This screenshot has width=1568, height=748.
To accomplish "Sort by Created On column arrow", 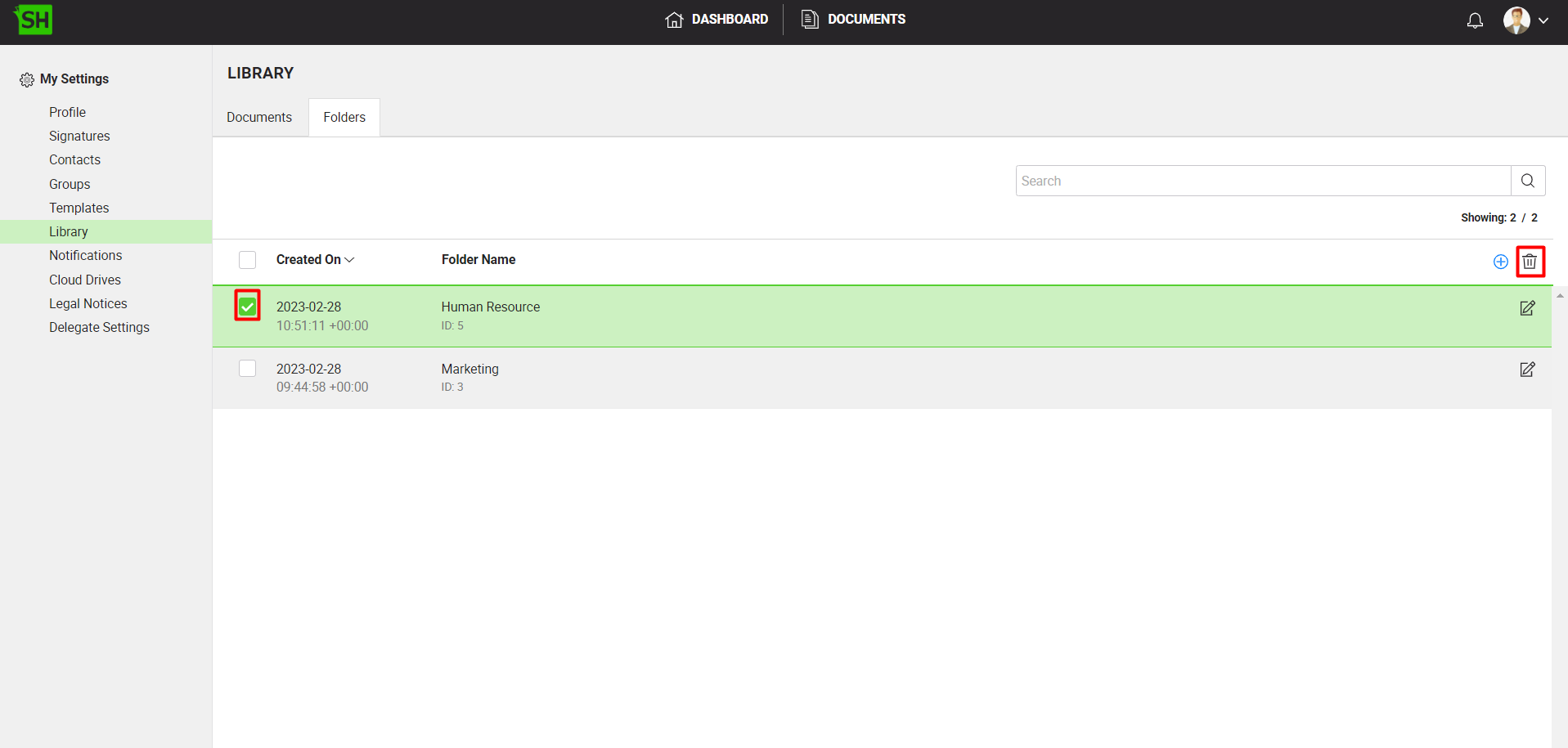I will click(349, 260).
